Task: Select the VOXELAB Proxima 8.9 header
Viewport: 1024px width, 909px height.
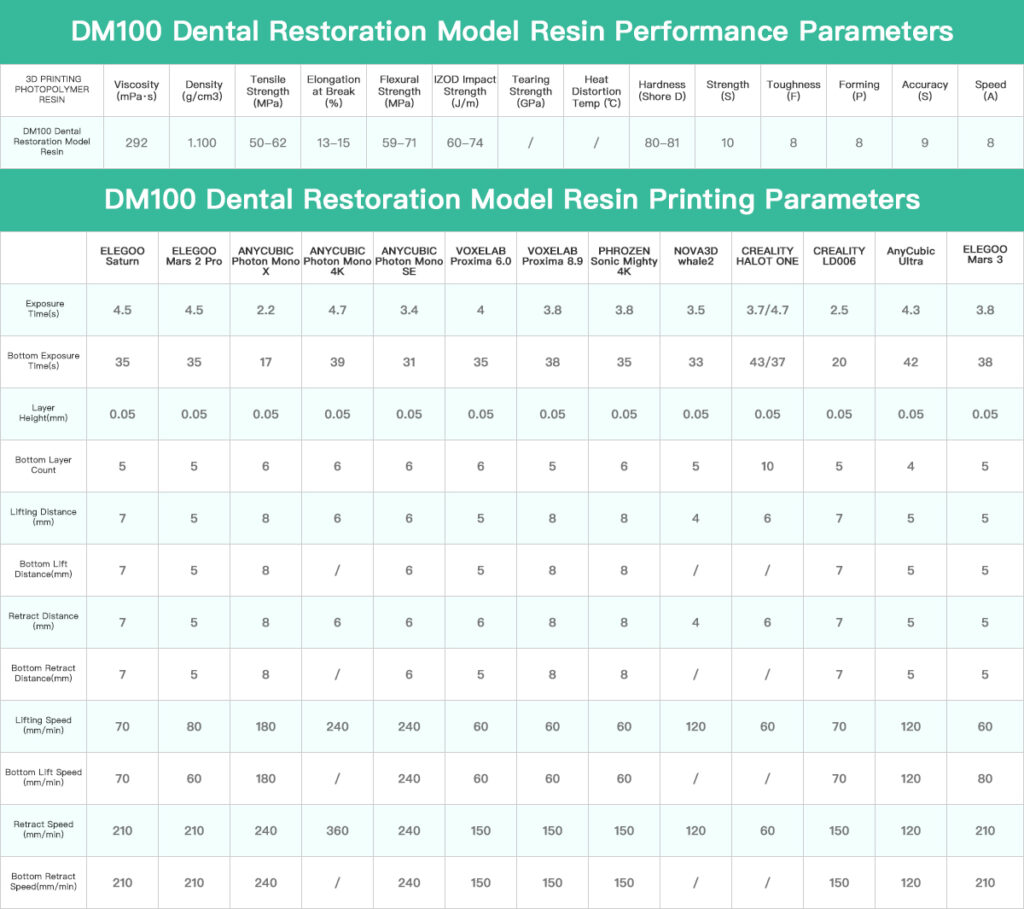Action: [x=552, y=256]
